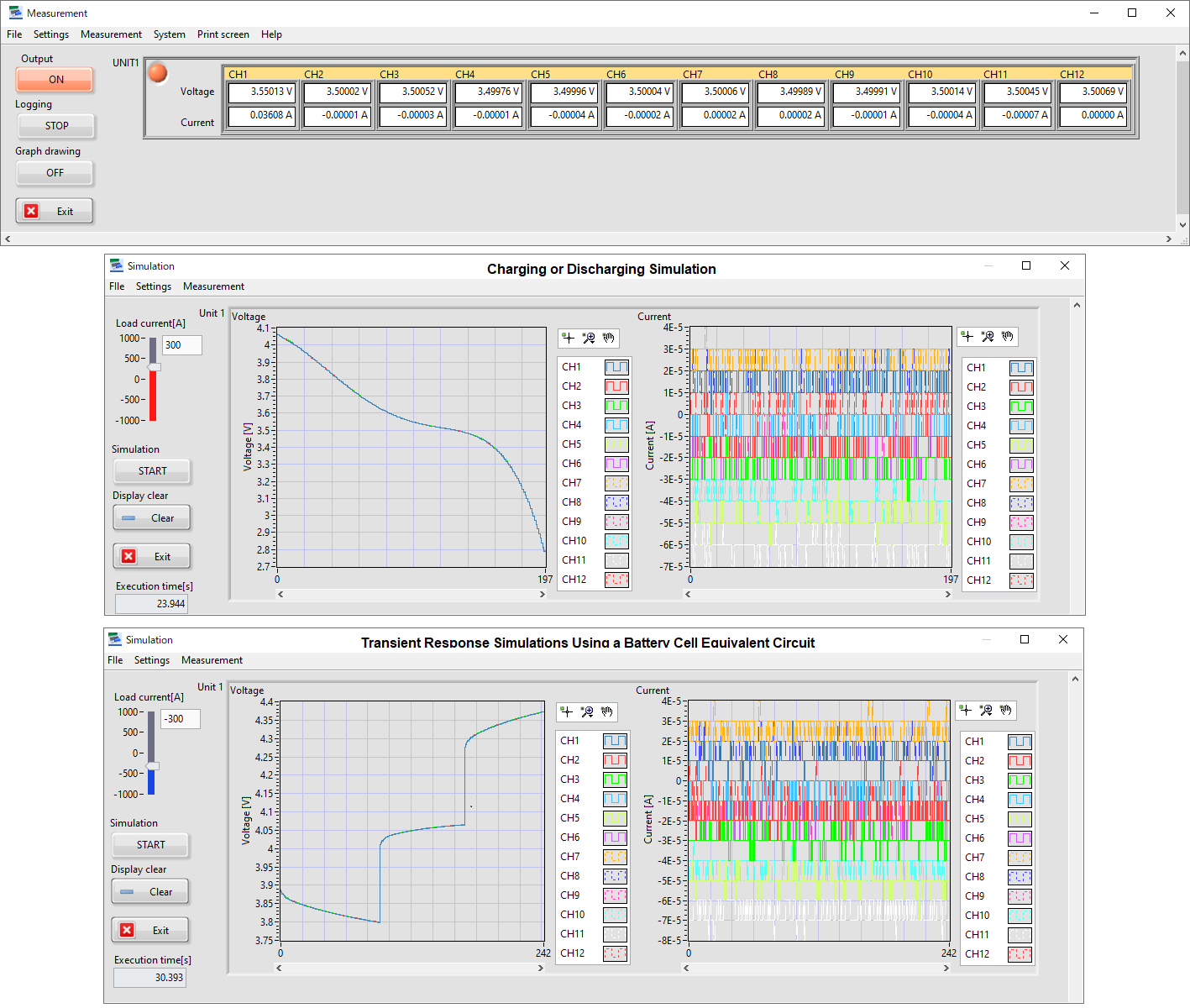The height and width of the screenshot is (1008, 1190).
Task: Click CH1 plot legend icon in Charging Voltage graph
Action: tap(616, 367)
